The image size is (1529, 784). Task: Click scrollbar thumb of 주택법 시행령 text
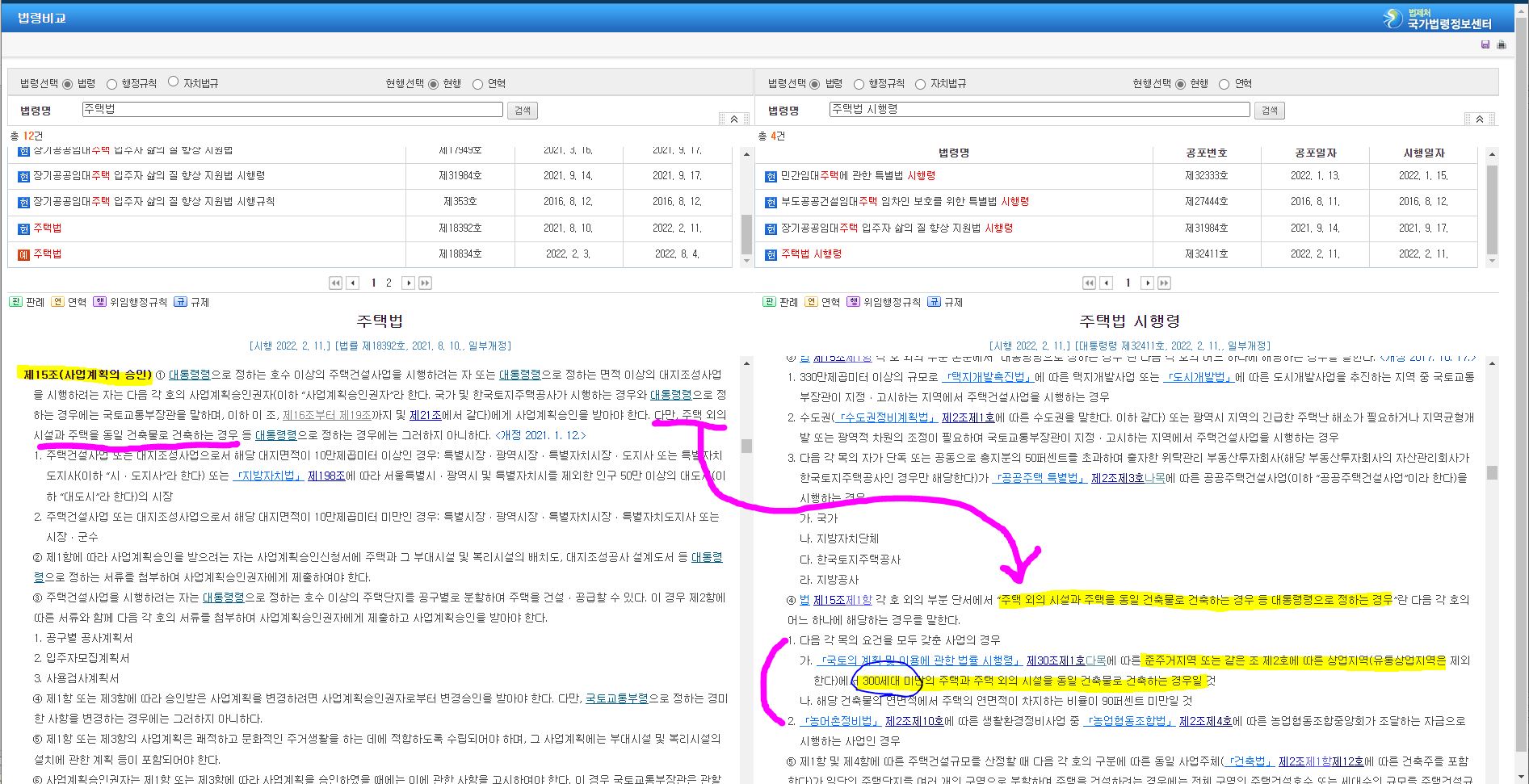coord(1492,473)
